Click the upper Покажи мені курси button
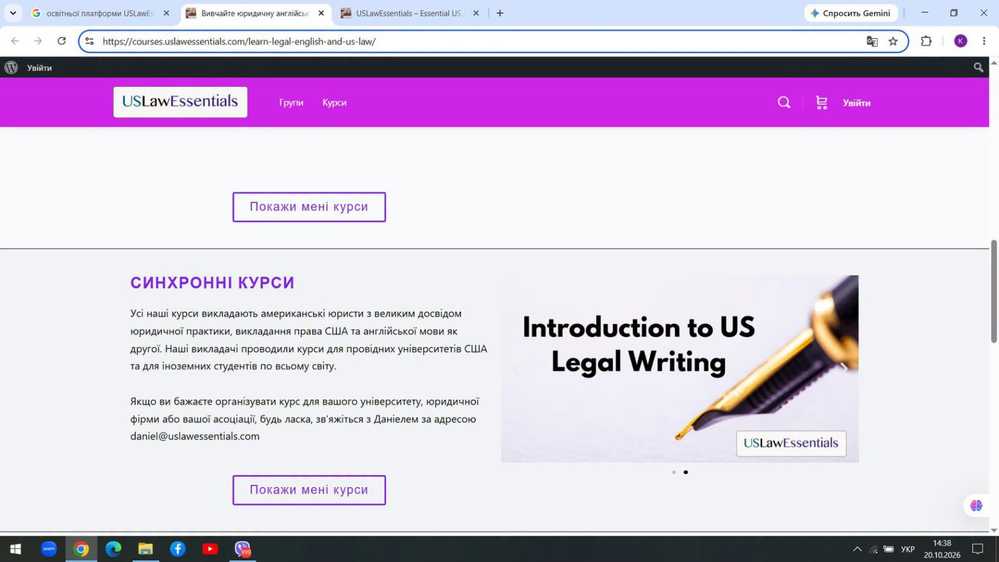 (x=309, y=207)
